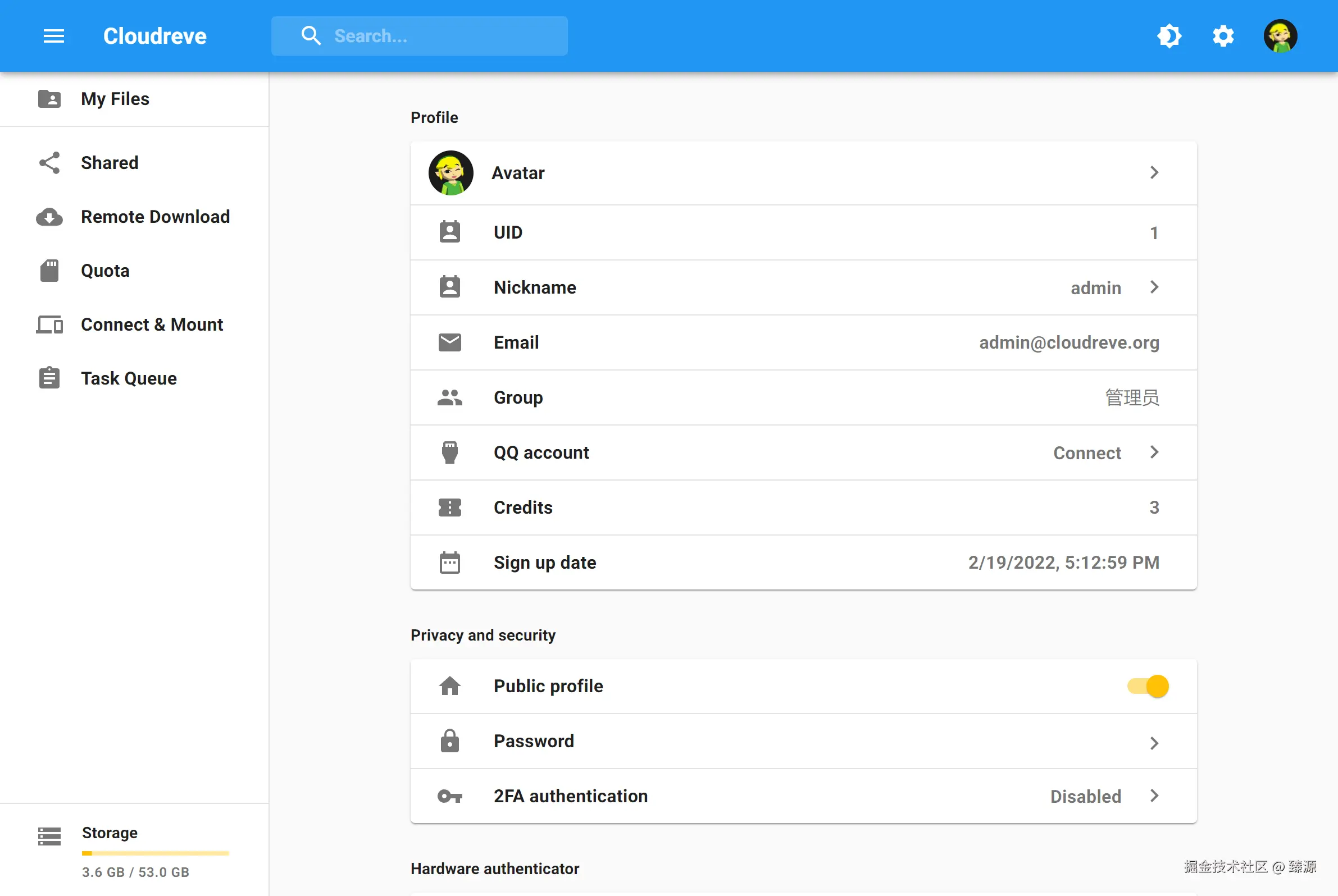Click the Storage icon in sidebar

click(49, 836)
